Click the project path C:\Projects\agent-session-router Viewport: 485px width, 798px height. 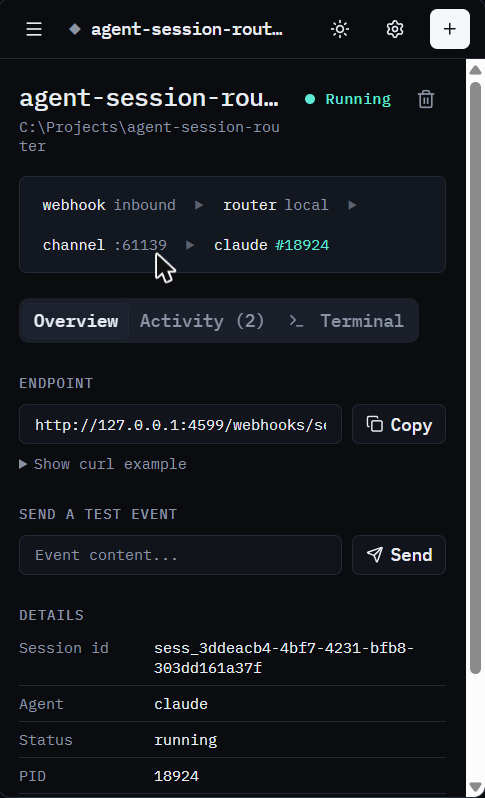(x=149, y=136)
